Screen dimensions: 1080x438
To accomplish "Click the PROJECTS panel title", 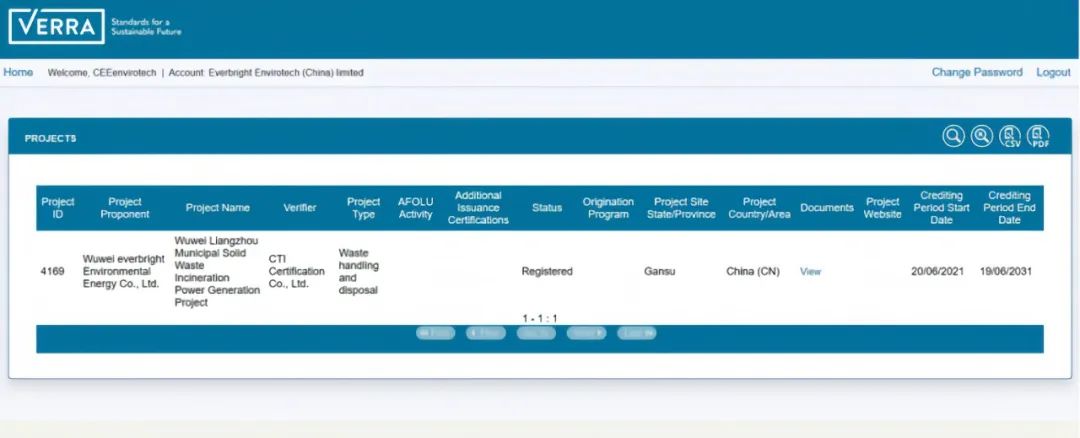I will point(50,138).
